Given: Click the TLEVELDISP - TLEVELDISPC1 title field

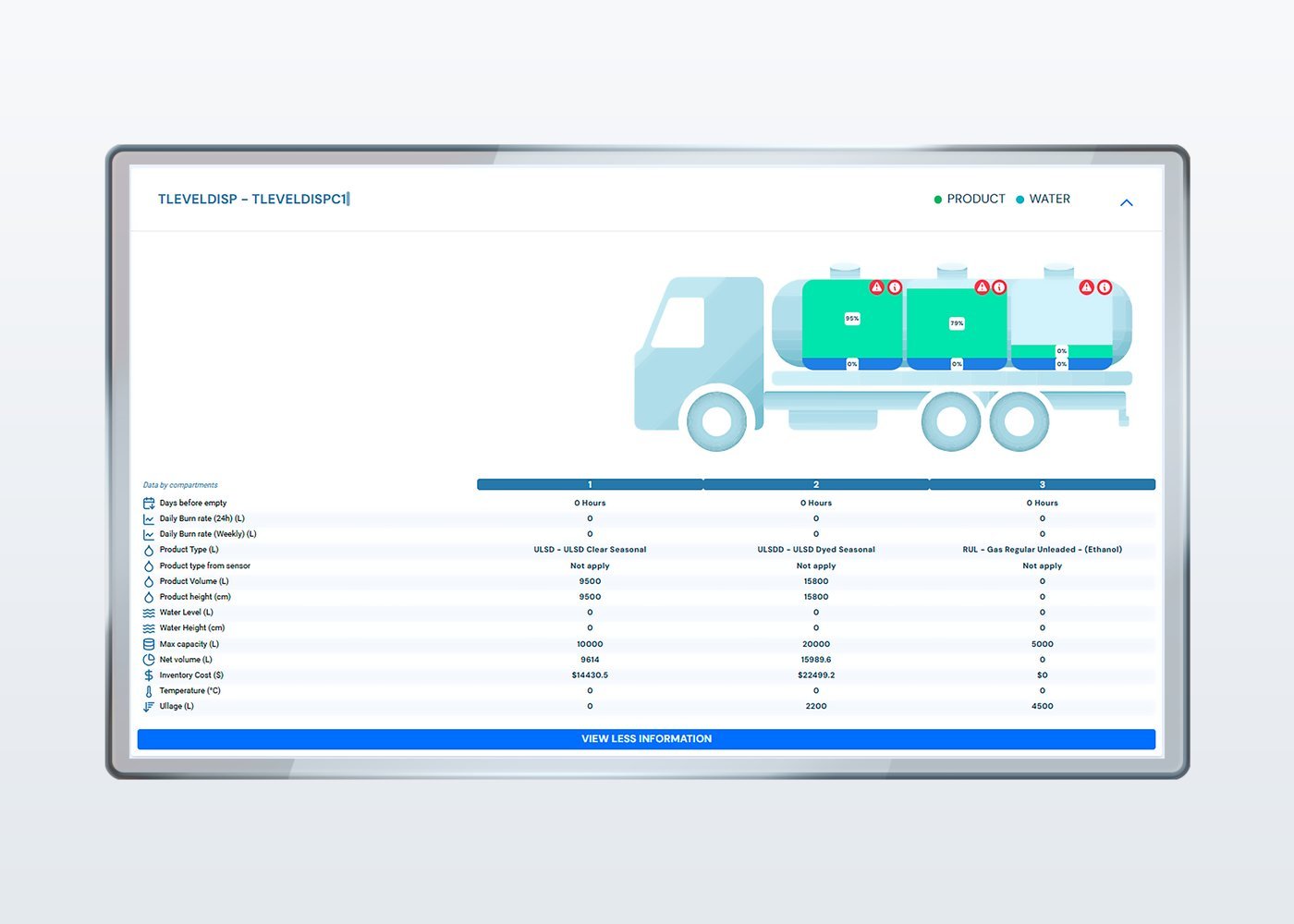Looking at the screenshot, I should click(253, 199).
